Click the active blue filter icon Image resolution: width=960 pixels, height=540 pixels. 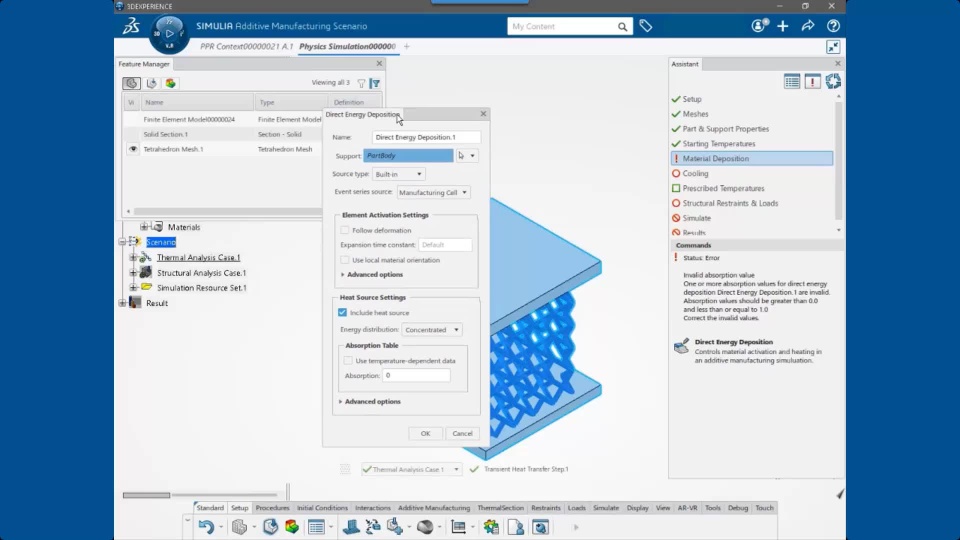(x=375, y=83)
